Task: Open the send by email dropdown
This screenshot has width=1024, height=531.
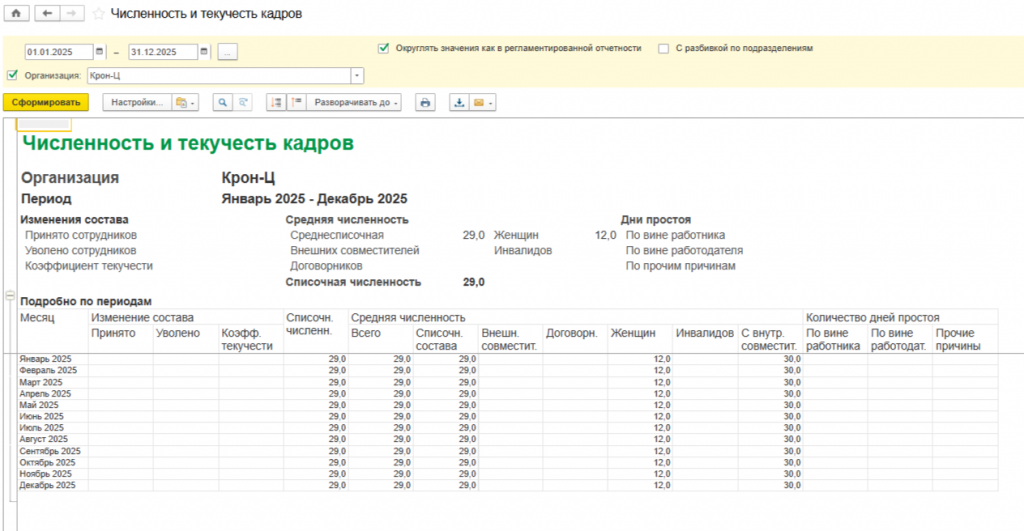Action: click(484, 102)
